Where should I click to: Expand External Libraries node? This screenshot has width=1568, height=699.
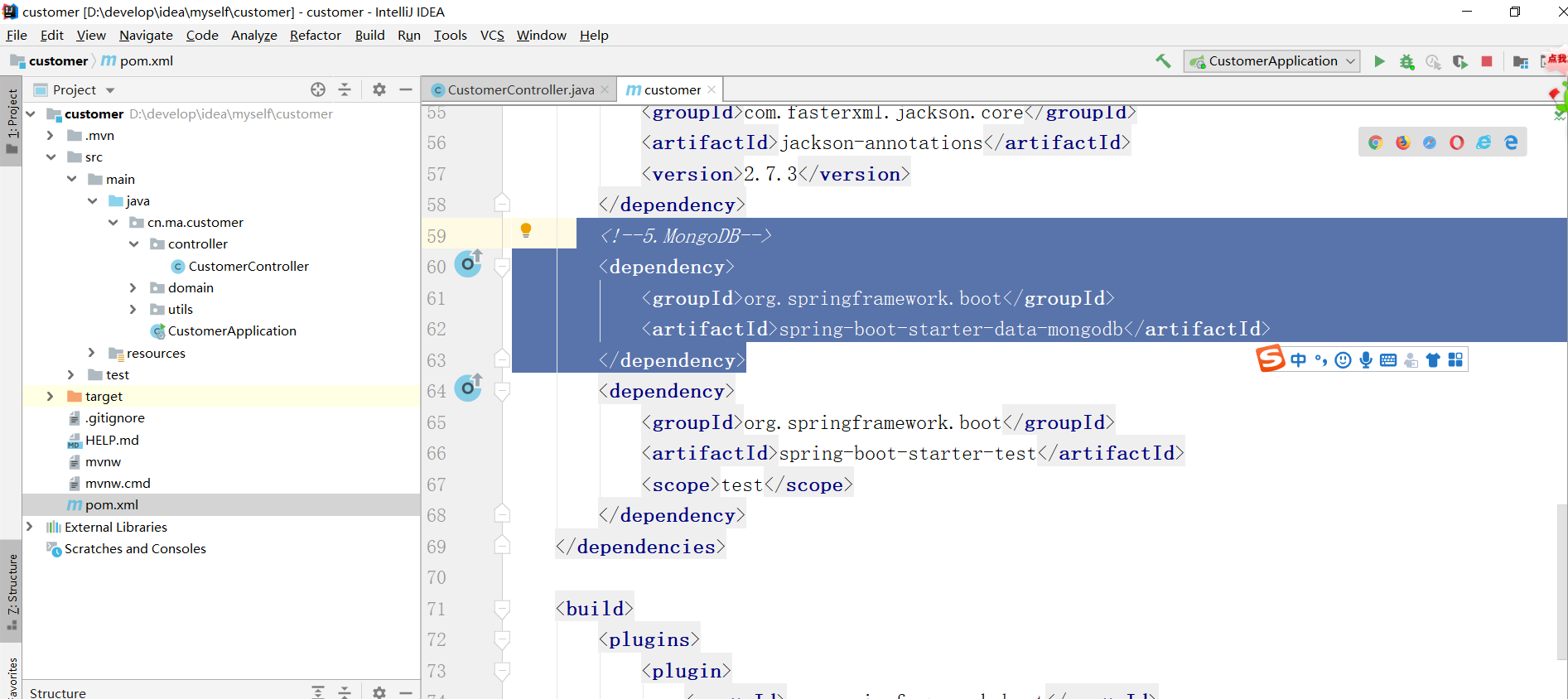click(30, 527)
